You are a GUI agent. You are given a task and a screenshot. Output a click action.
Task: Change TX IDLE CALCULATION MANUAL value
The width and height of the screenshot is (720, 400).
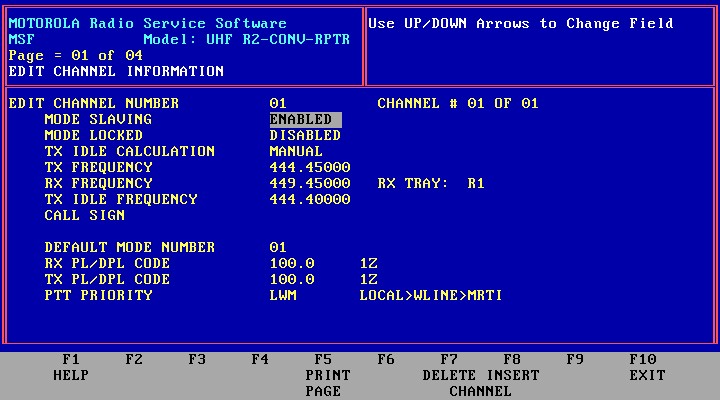296,151
